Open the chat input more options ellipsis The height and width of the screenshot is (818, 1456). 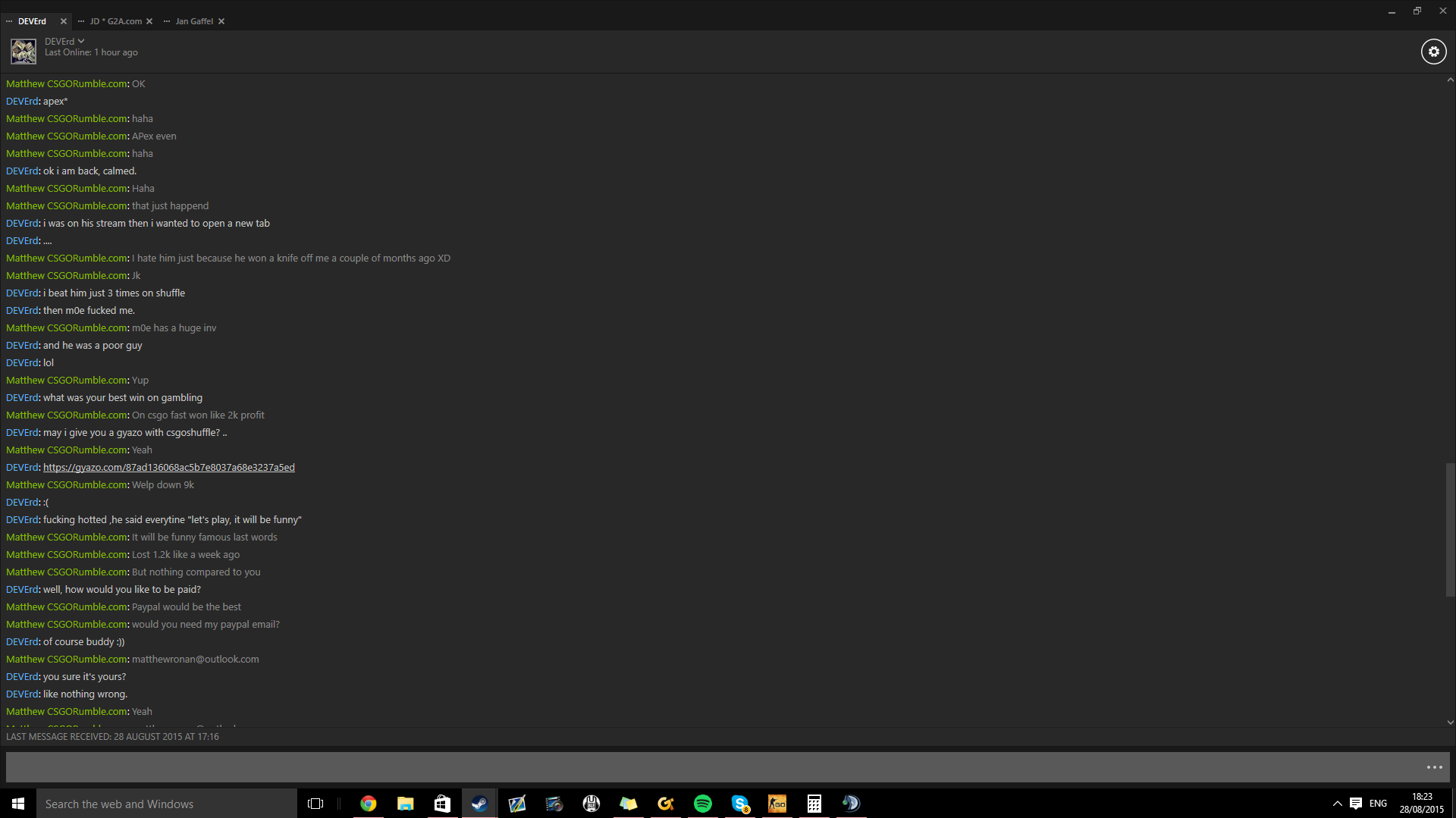point(1434,767)
